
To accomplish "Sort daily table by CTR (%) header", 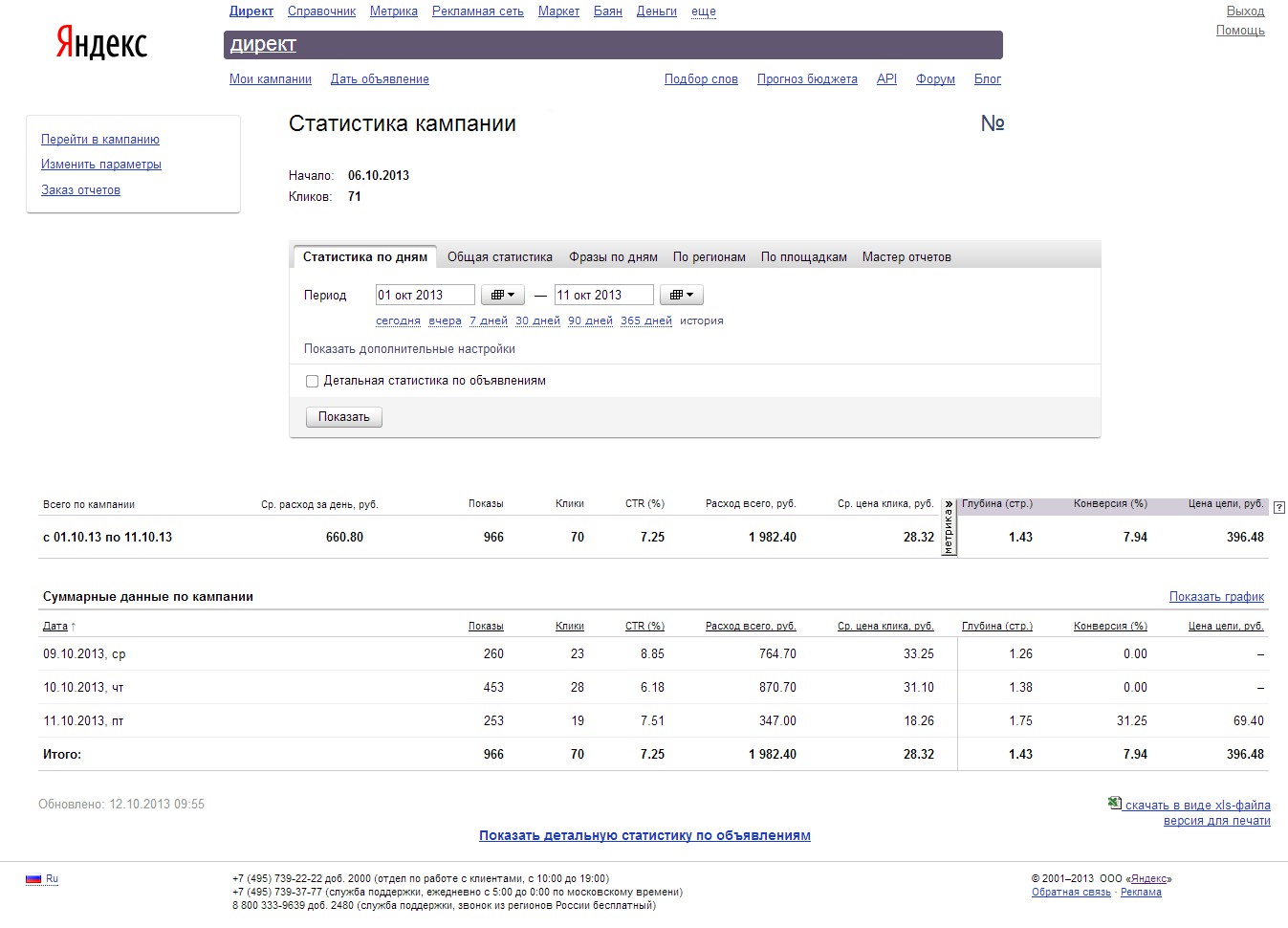I will click(644, 626).
